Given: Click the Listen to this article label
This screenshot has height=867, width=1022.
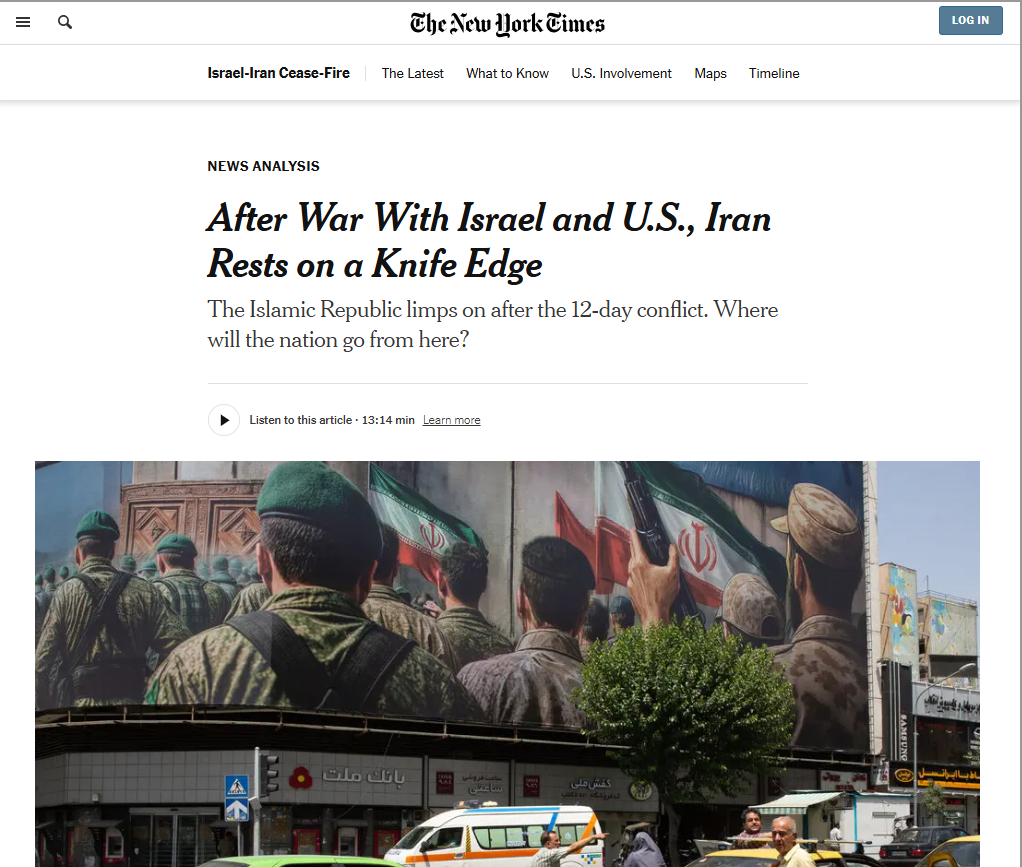Looking at the screenshot, I should click(300, 420).
